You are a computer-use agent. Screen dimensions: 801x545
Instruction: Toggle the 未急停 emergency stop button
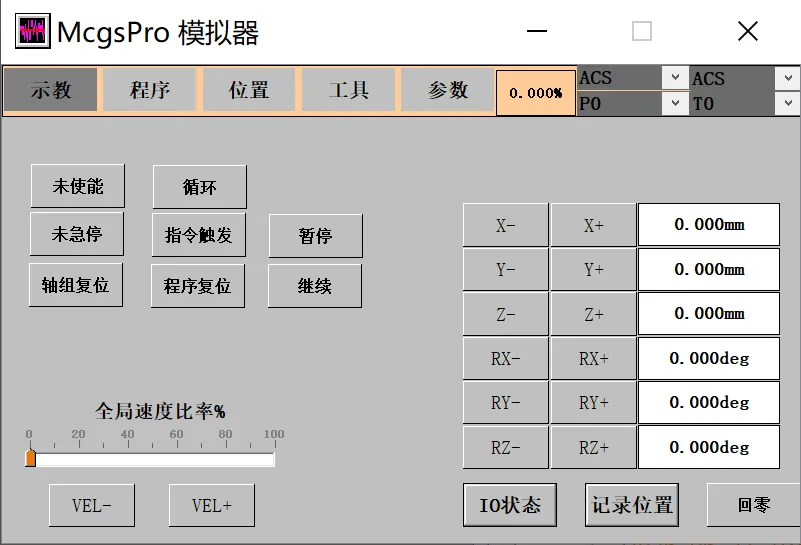77,234
